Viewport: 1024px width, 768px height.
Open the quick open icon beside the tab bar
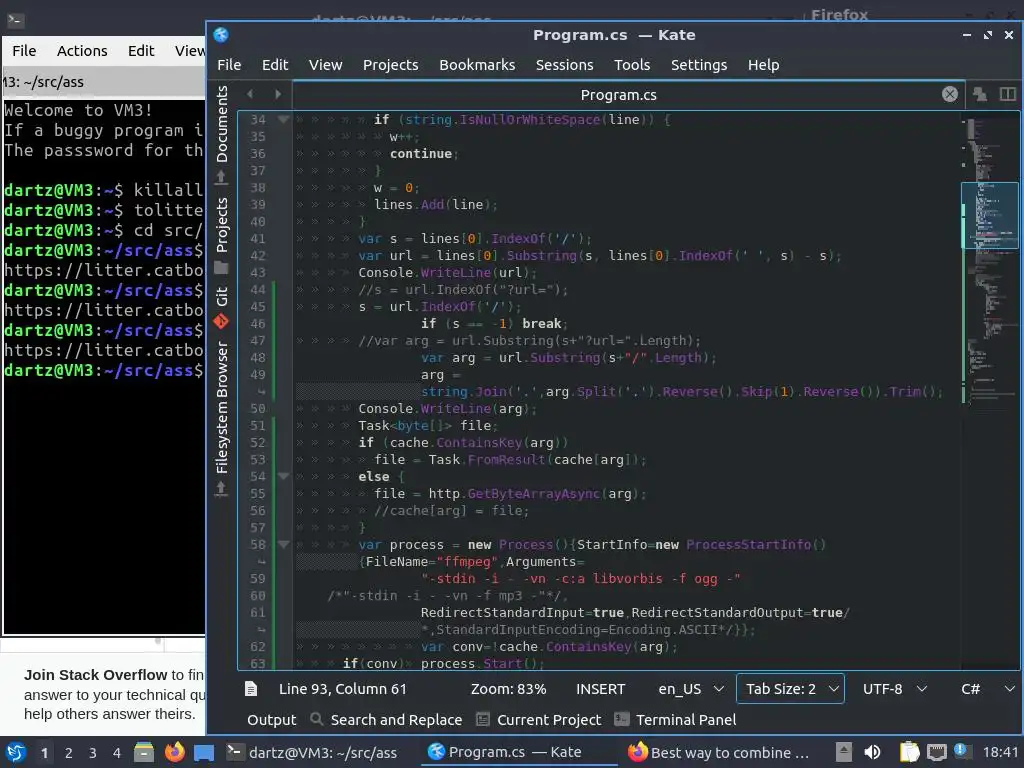(x=980, y=95)
